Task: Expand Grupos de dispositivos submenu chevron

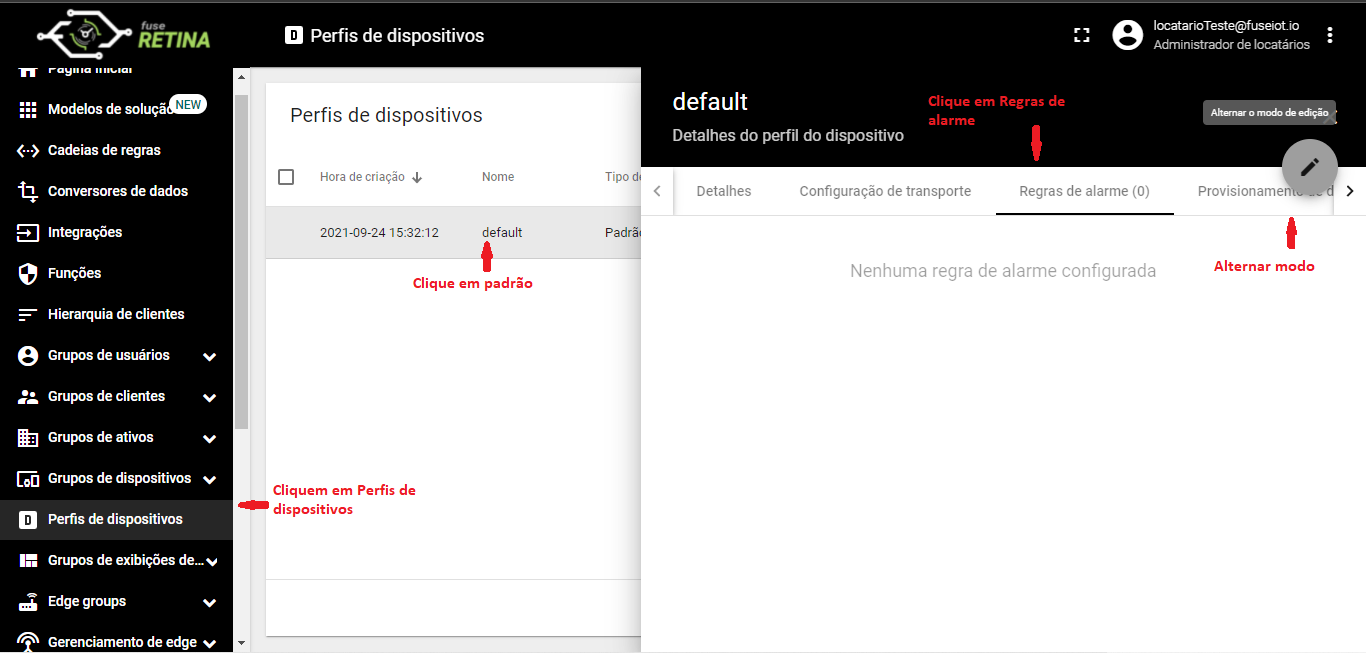Action: click(x=210, y=480)
